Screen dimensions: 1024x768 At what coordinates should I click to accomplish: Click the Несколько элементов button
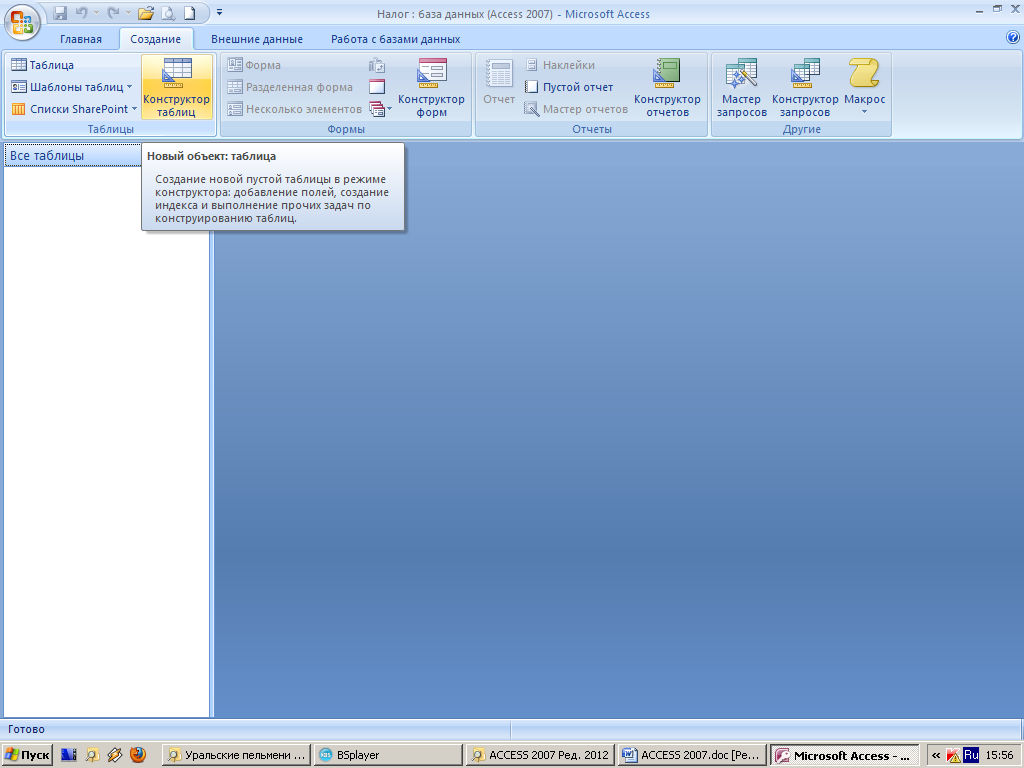point(295,109)
